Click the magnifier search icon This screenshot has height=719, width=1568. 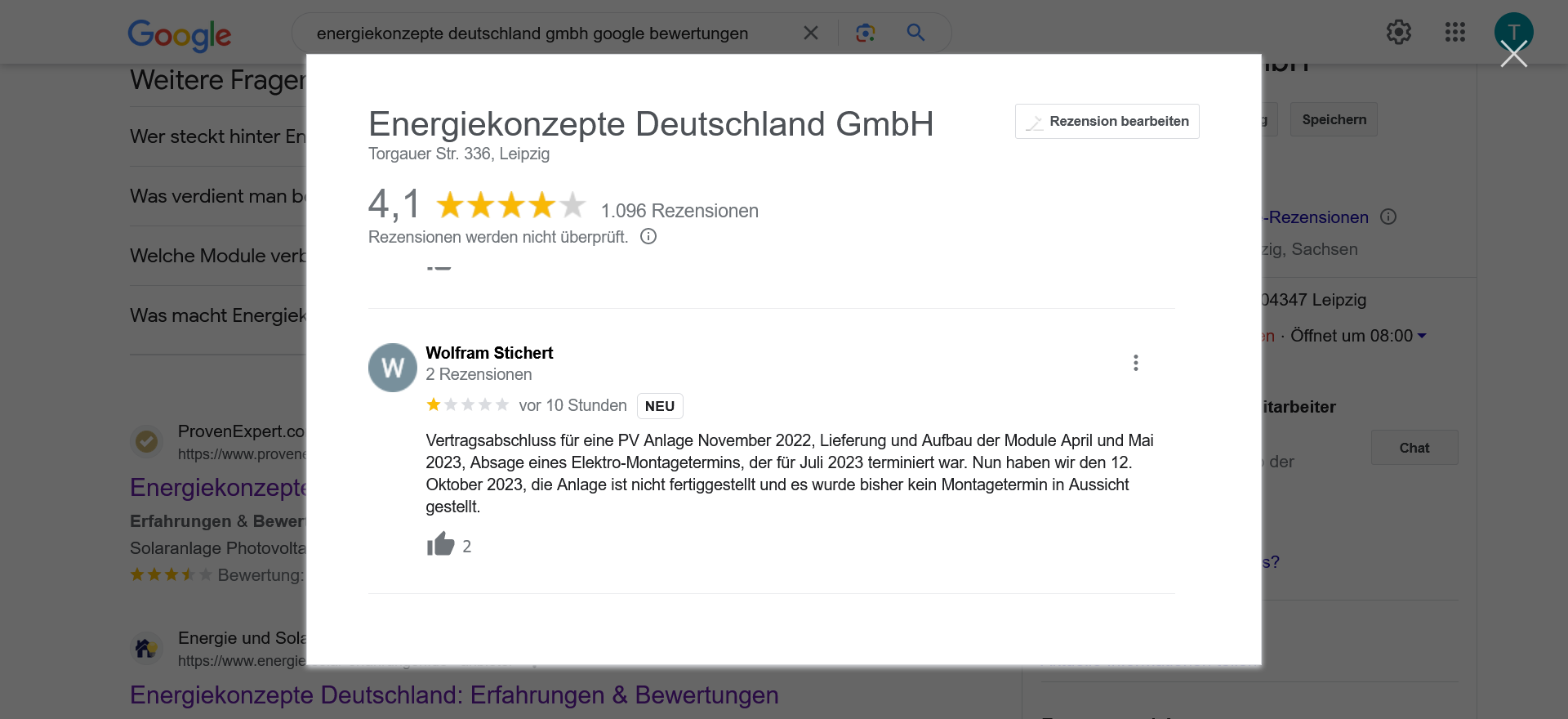coord(915,33)
